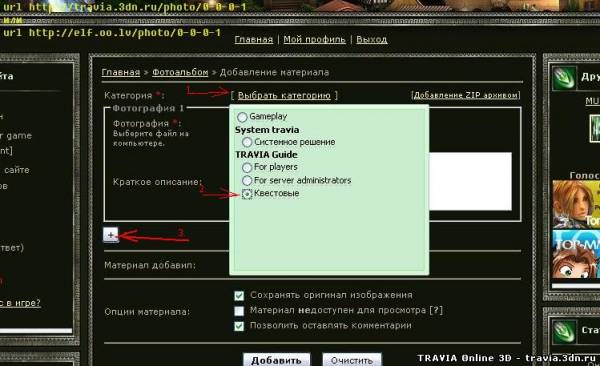The image size is (600, 366).
Task: Click the Добавить submit button
Action: [276, 360]
